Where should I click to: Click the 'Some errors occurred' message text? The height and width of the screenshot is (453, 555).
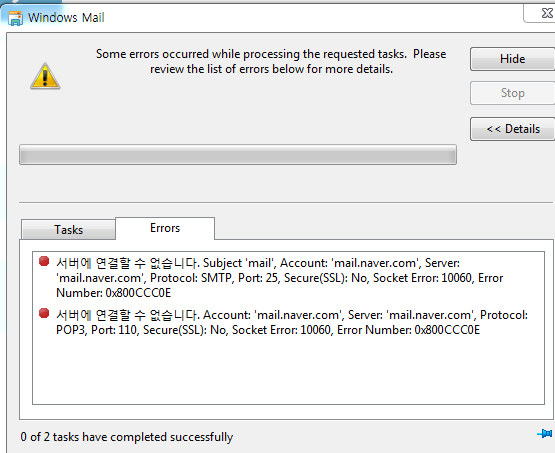pos(271,61)
